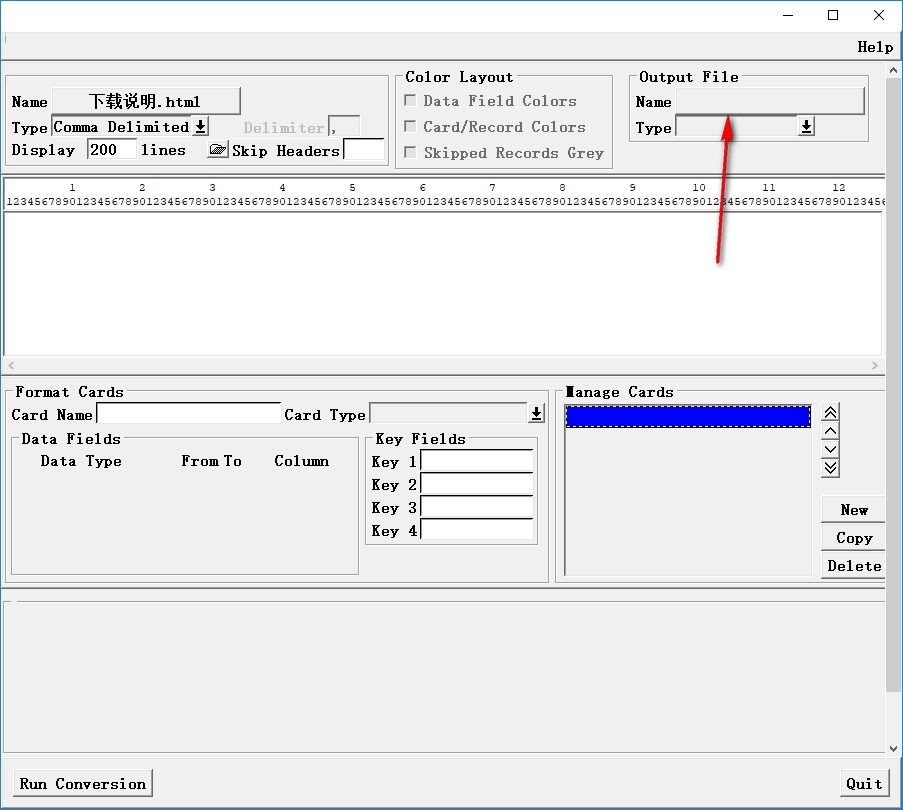The height and width of the screenshot is (810, 903).
Task: Select the highlighted blue card entry
Action: click(688, 416)
